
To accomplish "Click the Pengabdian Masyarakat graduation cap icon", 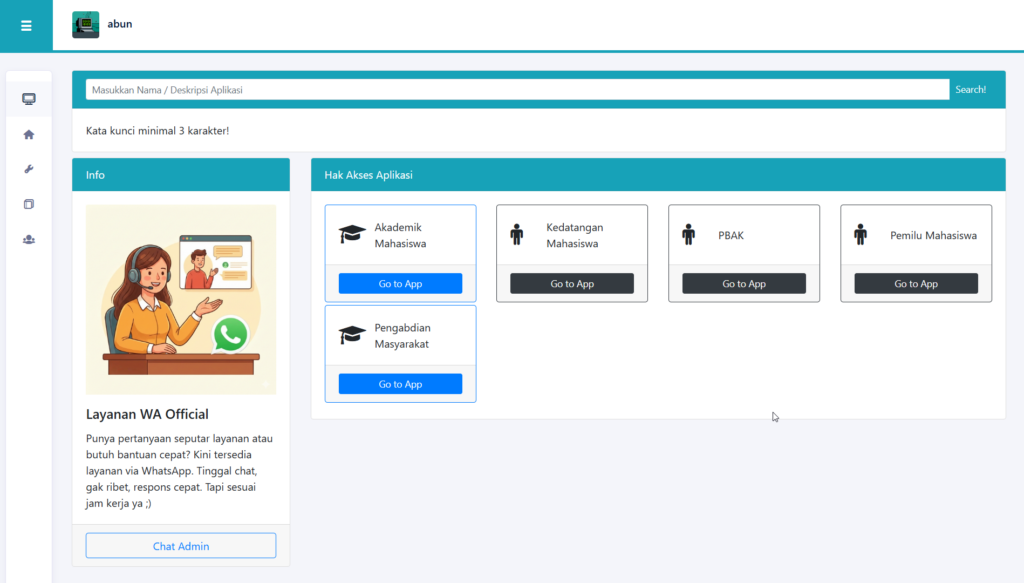I will click(352, 335).
